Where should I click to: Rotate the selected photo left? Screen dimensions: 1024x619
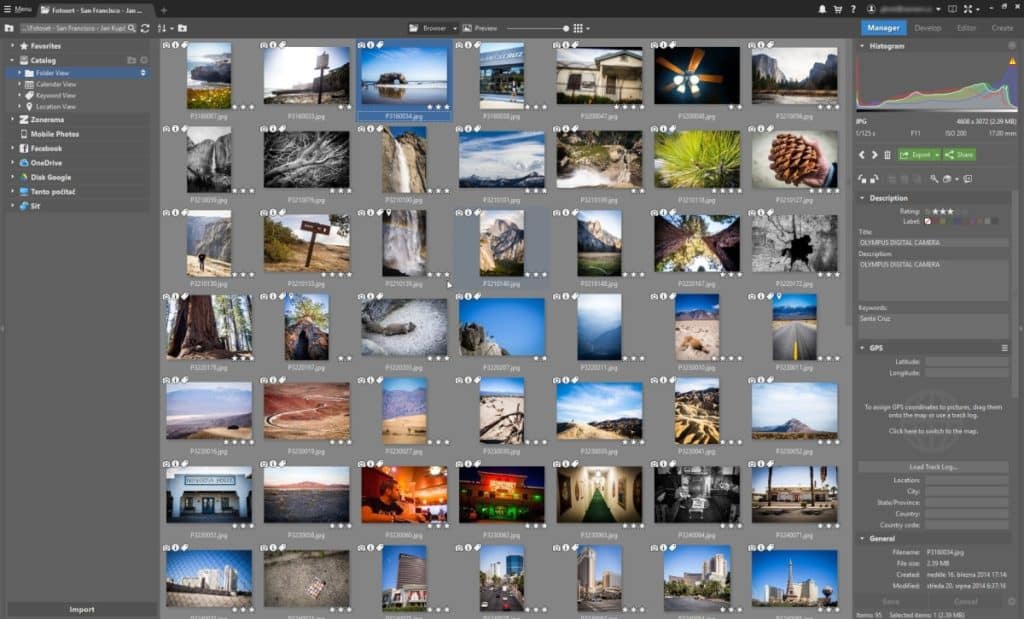[x=862, y=179]
